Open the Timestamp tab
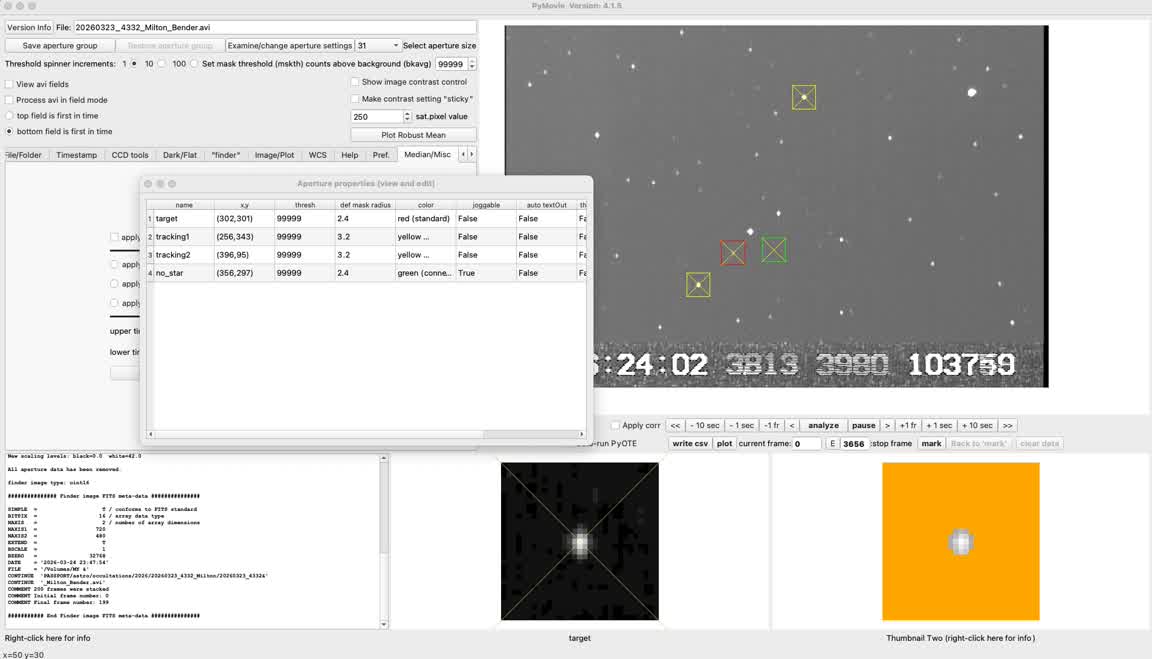 pyautogui.click(x=77, y=155)
